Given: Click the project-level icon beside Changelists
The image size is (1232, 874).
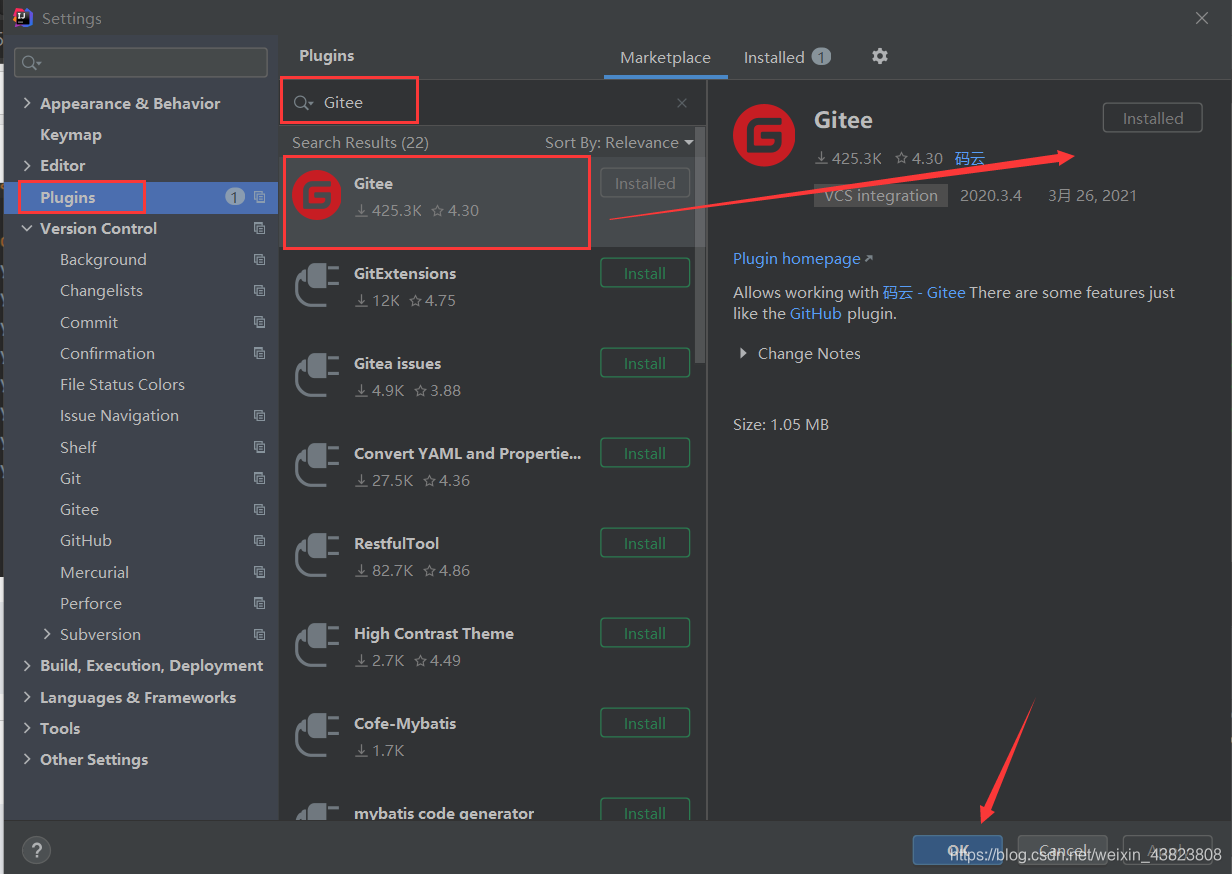Looking at the screenshot, I should (259, 291).
